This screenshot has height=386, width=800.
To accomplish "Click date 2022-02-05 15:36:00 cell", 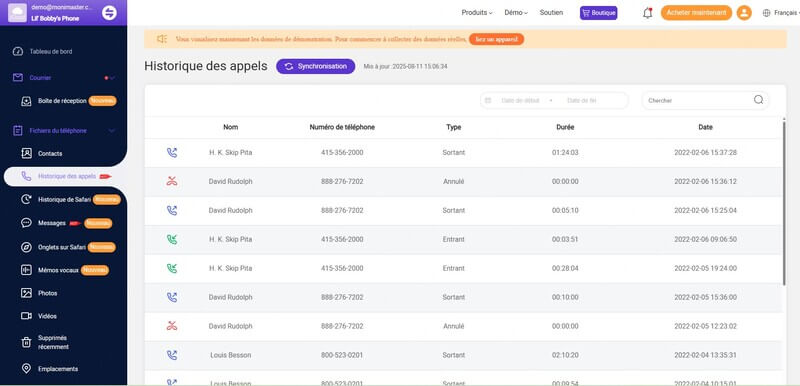I will tap(705, 297).
